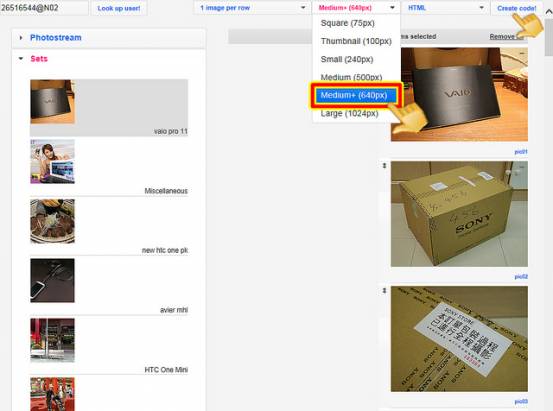Expand the Photostream section
Image resolution: width=553 pixels, height=411 pixels.
[x=21, y=37]
